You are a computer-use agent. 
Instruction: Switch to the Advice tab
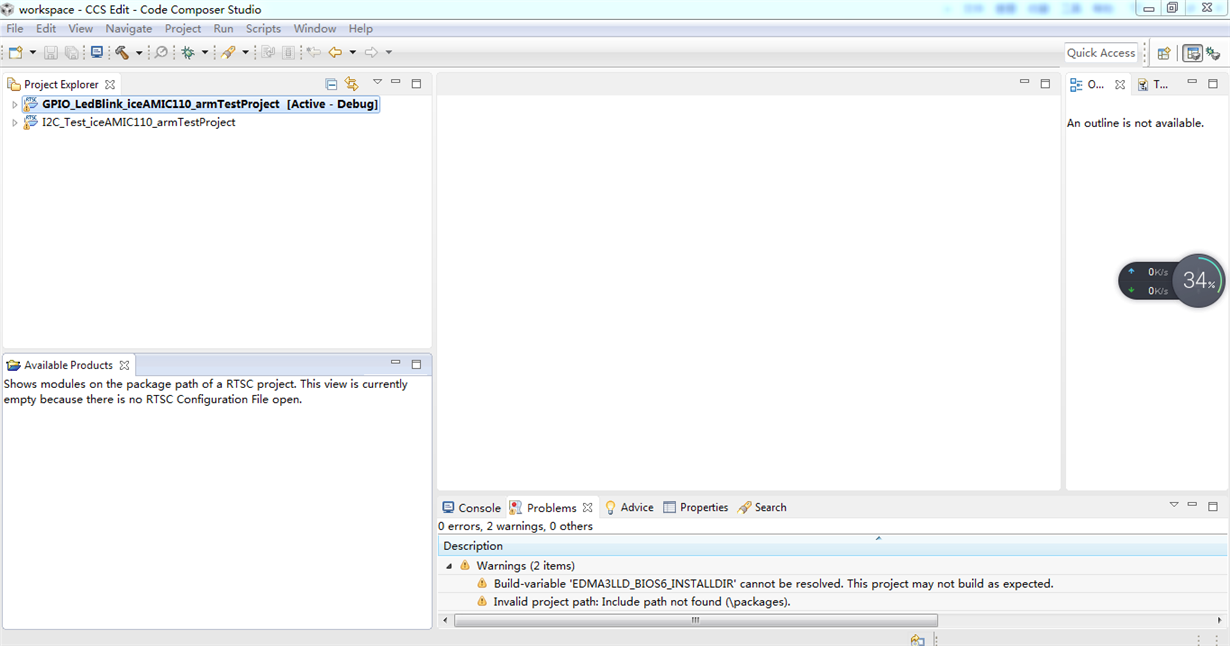[x=629, y=508]
